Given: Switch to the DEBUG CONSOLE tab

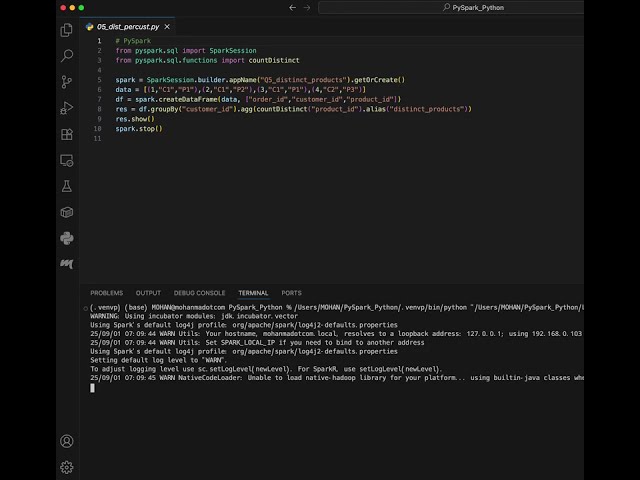Looking at the screenshot, I should pos(199,293).
